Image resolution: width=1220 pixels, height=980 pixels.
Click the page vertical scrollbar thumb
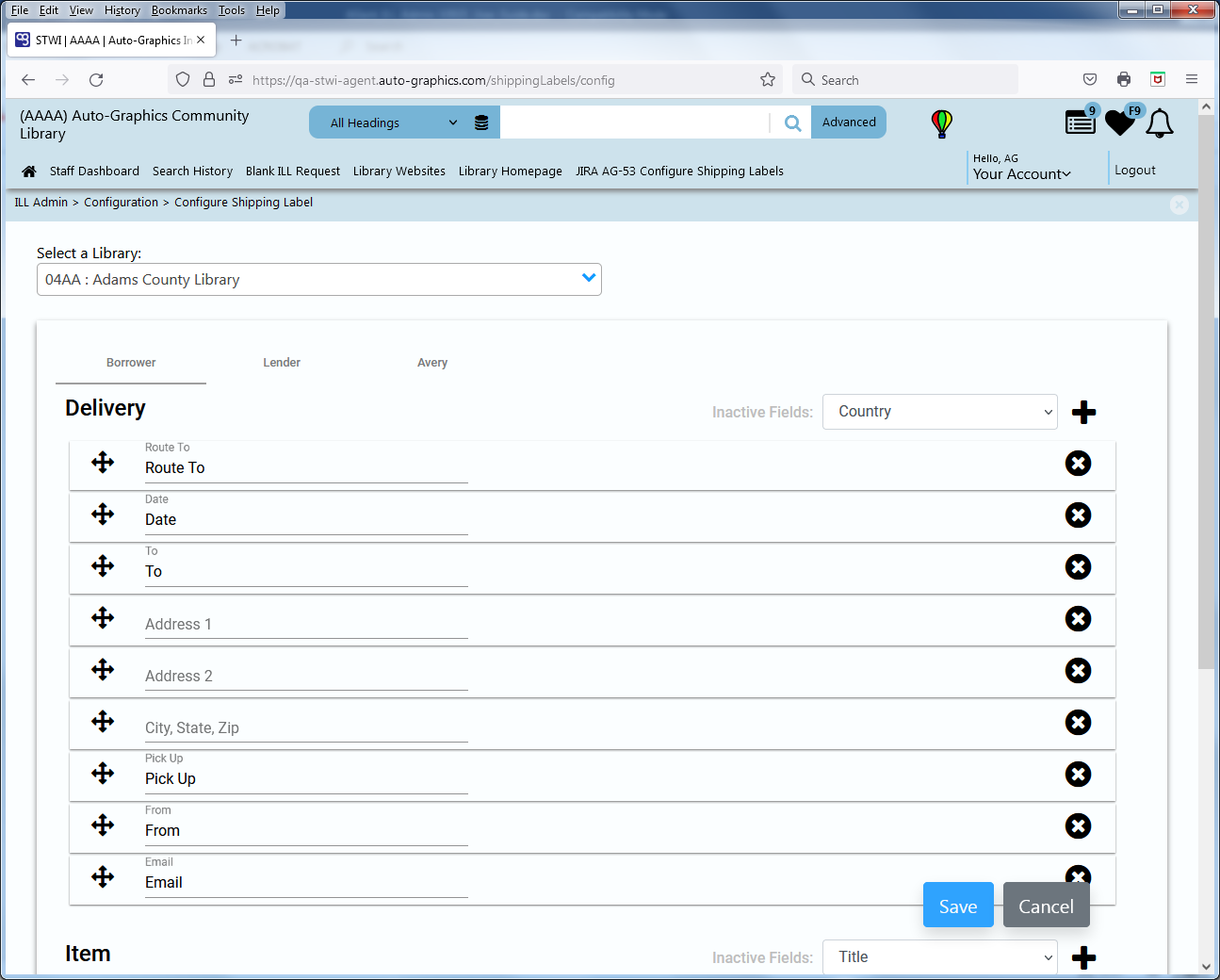coord(1206,391)
